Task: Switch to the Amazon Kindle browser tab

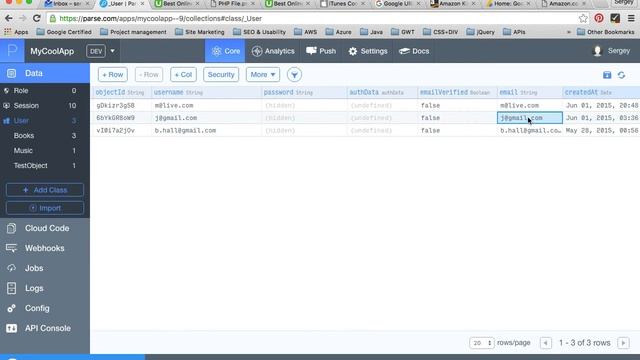Action: click(453, 4)
